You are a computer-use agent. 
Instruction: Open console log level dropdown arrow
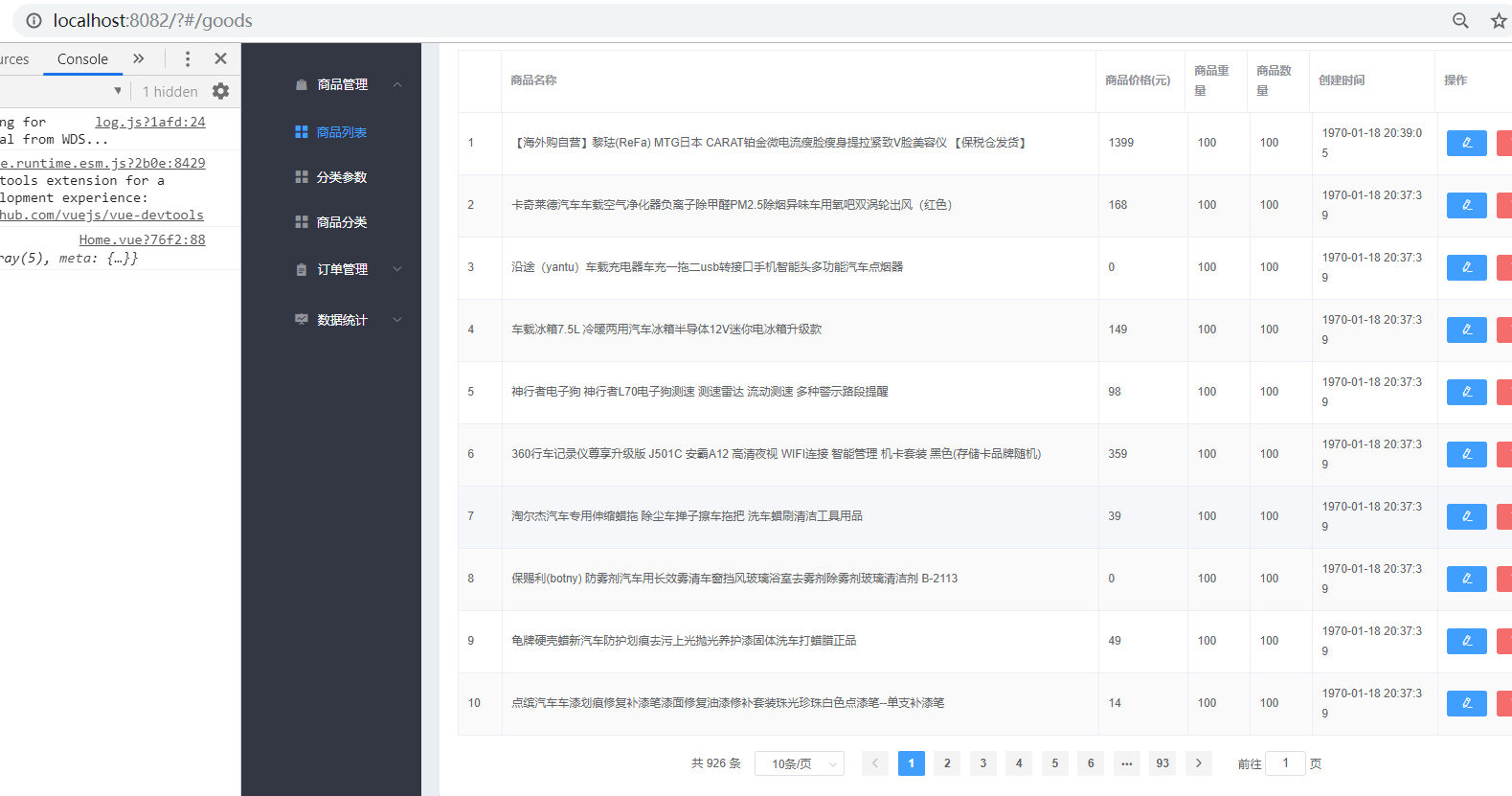point(118,91)
